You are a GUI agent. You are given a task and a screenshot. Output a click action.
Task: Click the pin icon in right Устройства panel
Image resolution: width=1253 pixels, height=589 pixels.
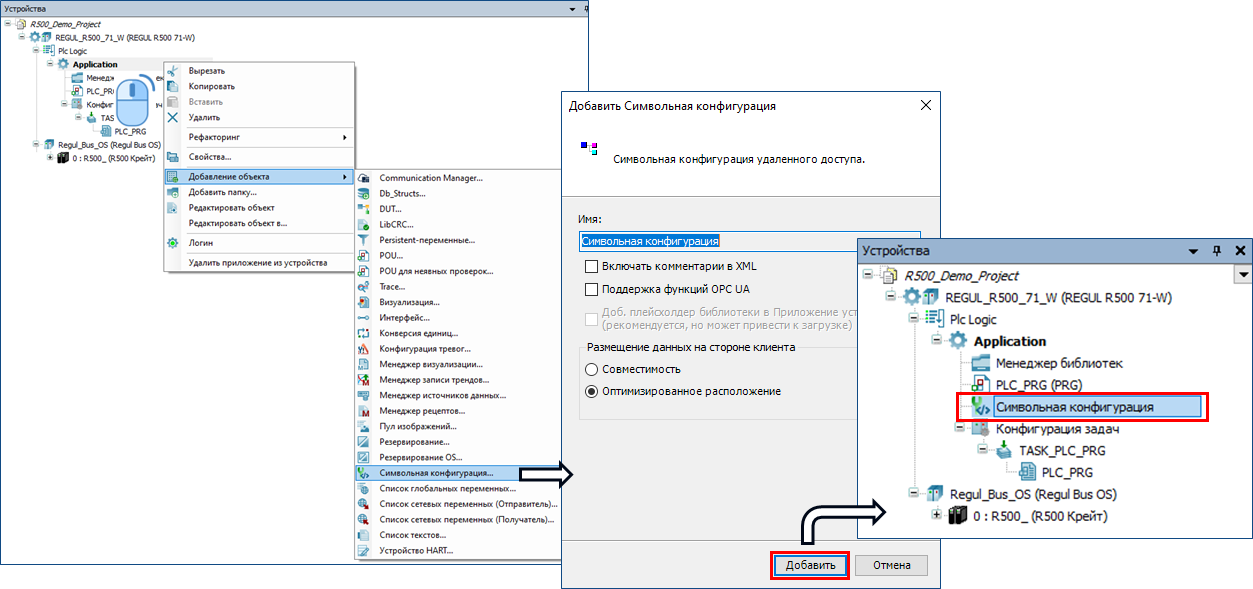(1217, 251)
